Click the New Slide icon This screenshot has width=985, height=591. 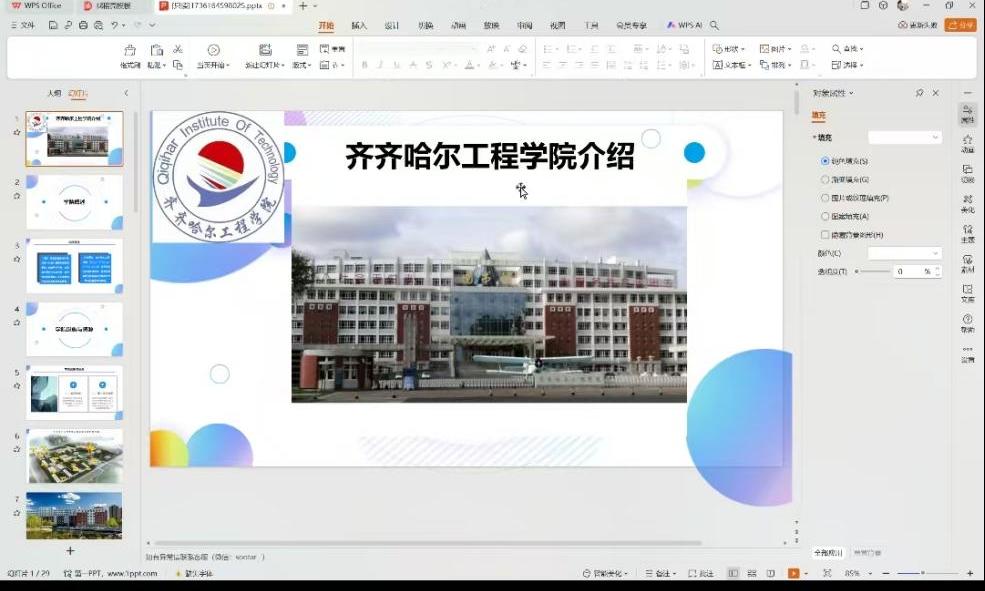pos(265,50)
